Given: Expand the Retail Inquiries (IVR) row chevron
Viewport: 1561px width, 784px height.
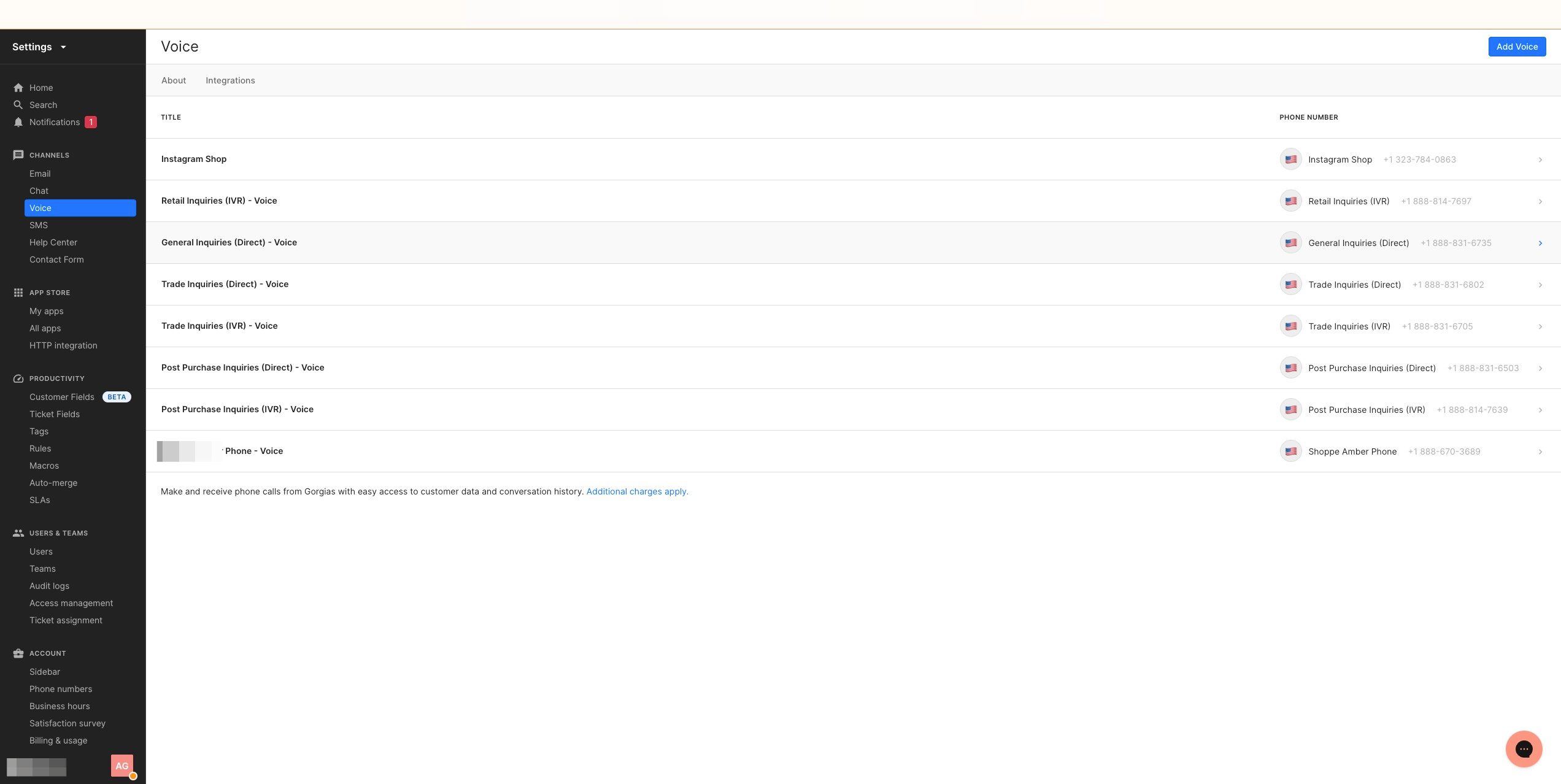Looking at the screenshot, I should (x=1540, y=201).
